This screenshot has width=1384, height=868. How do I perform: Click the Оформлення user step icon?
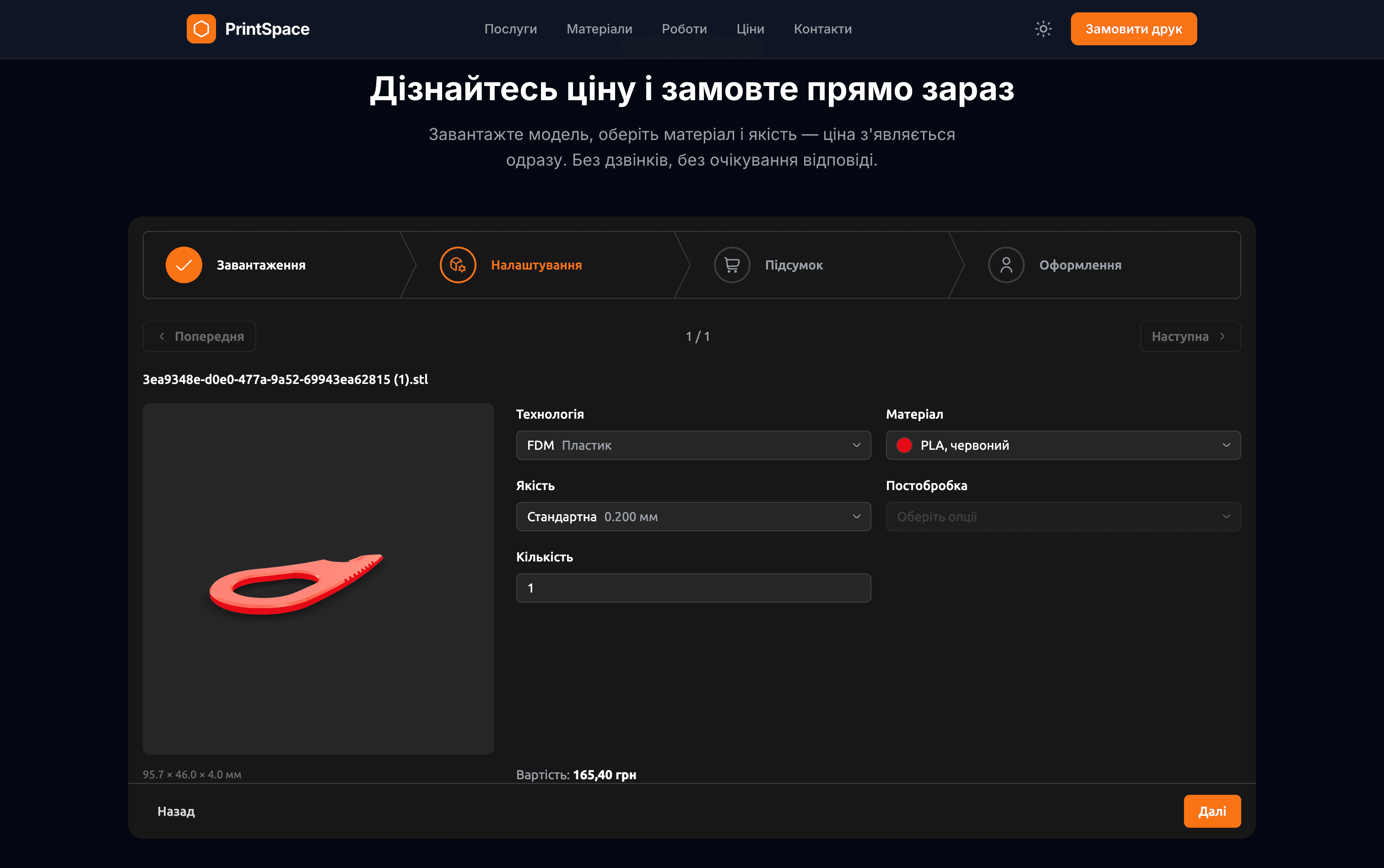(x=1005, y=264)
